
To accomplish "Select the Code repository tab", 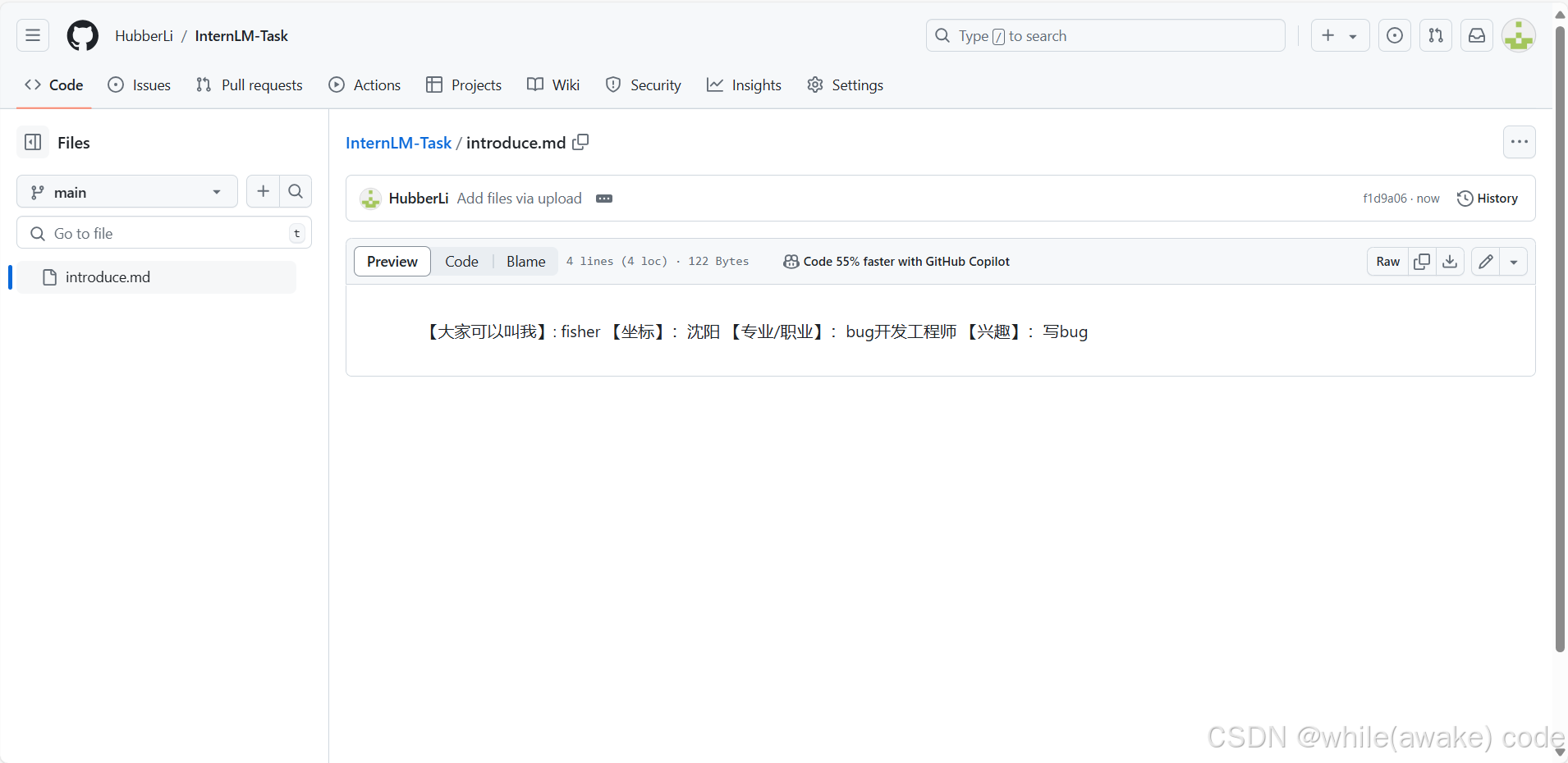I will tap(54, 85).
